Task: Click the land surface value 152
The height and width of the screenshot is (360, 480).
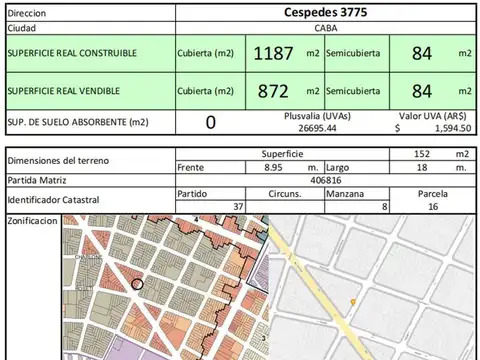Action: pyautogui.click(x=422, y=154)
